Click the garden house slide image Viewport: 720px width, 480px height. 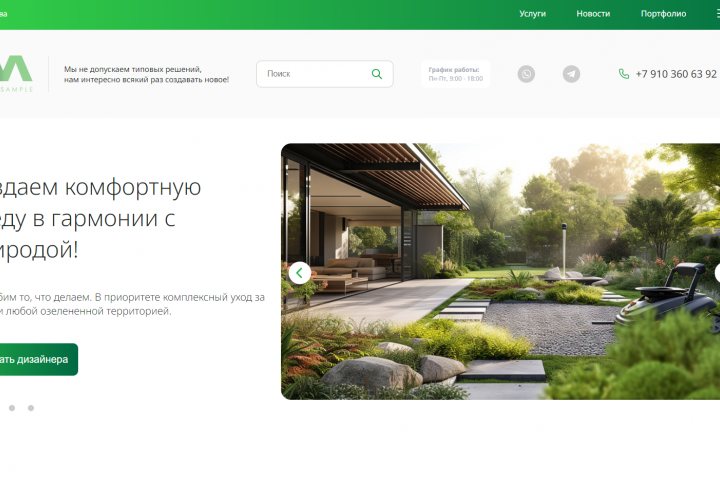(501, 271)
